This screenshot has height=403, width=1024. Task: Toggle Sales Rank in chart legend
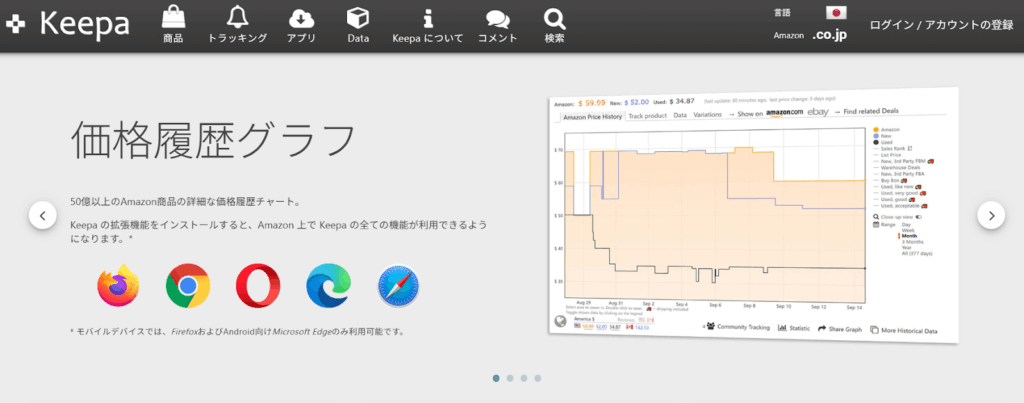coord(893,148)
